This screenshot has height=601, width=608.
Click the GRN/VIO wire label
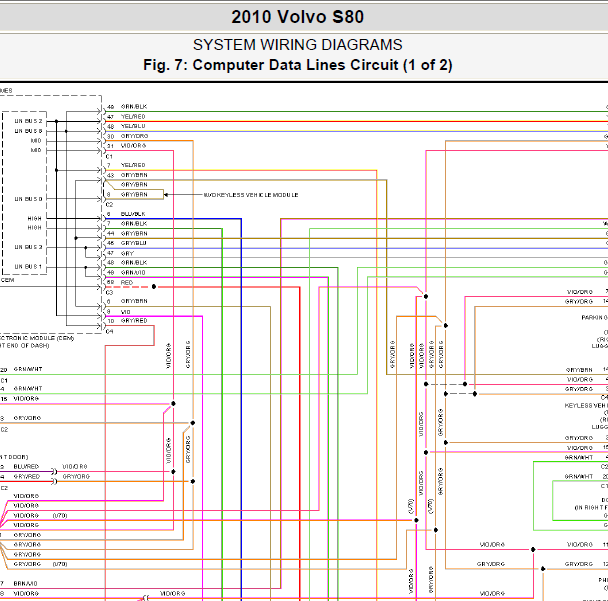[133, 273]
